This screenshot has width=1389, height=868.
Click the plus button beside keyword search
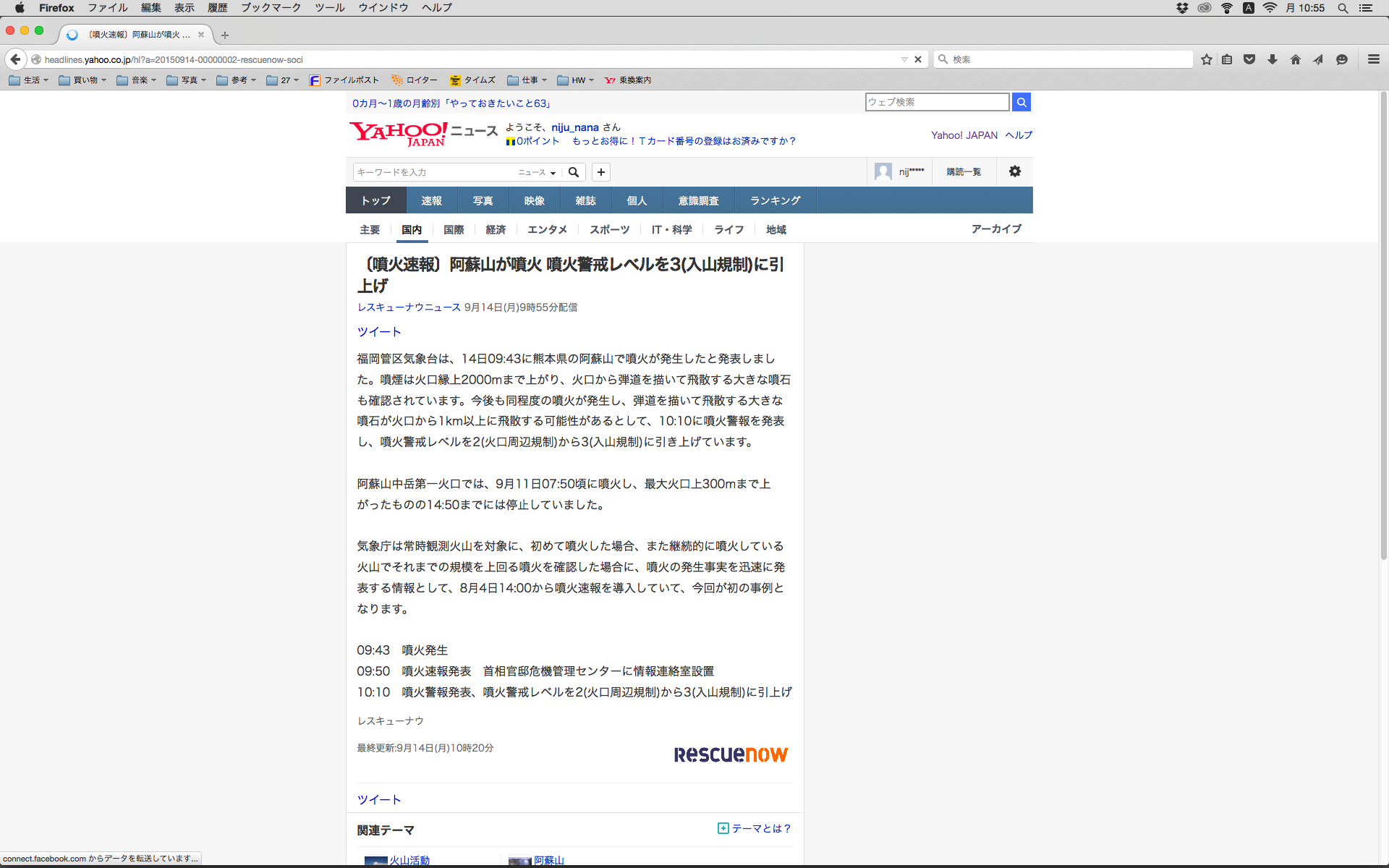600,172
